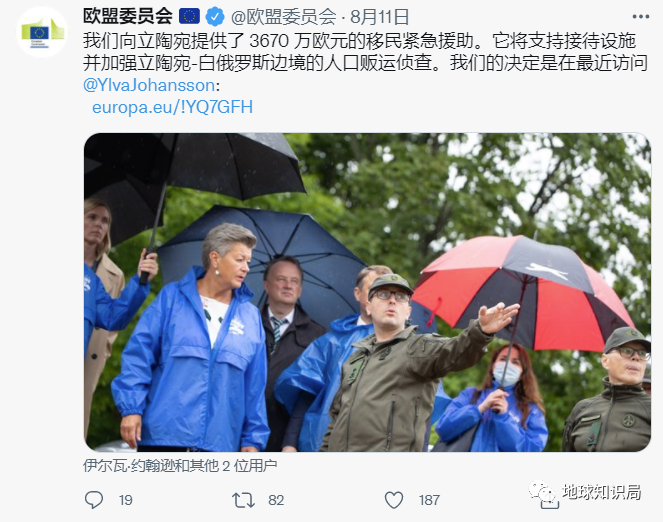663x522 pixels.
Task: Click the @欧盟委员会 handle
Action: 284,17
